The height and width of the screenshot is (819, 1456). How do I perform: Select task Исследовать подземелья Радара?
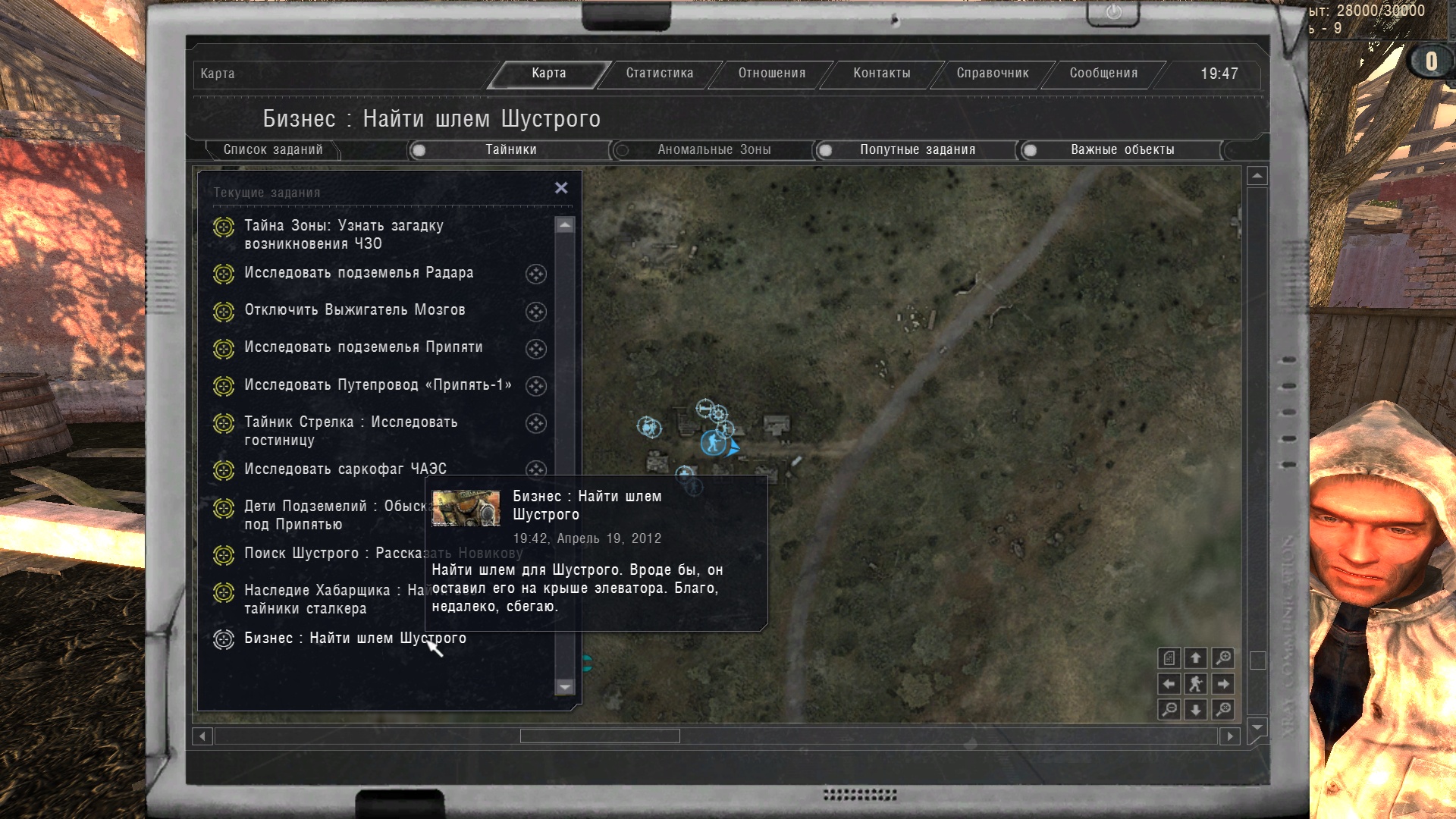359,273
